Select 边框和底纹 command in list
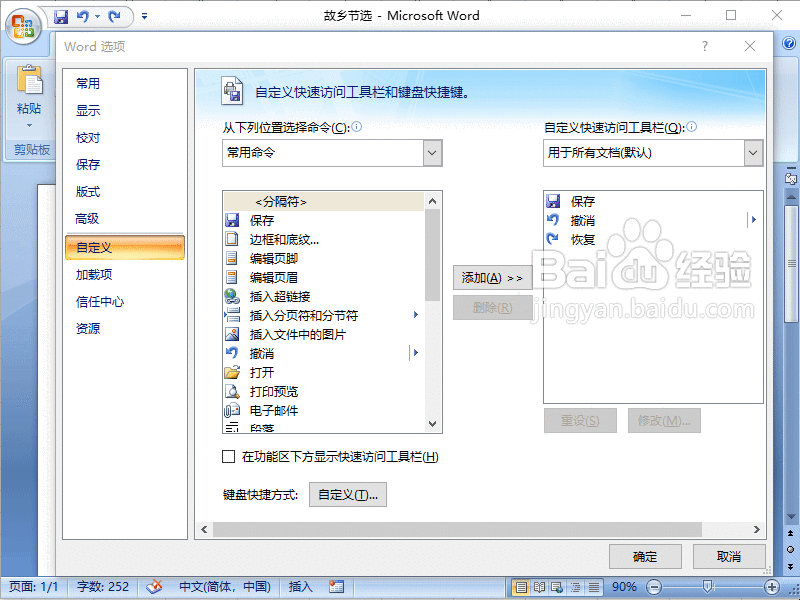Viewport: 800px width, 600px height. (323, 239)
